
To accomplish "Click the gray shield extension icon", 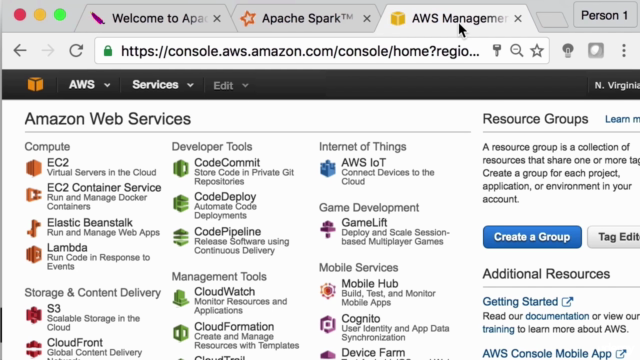I will (x=596, y=51).
